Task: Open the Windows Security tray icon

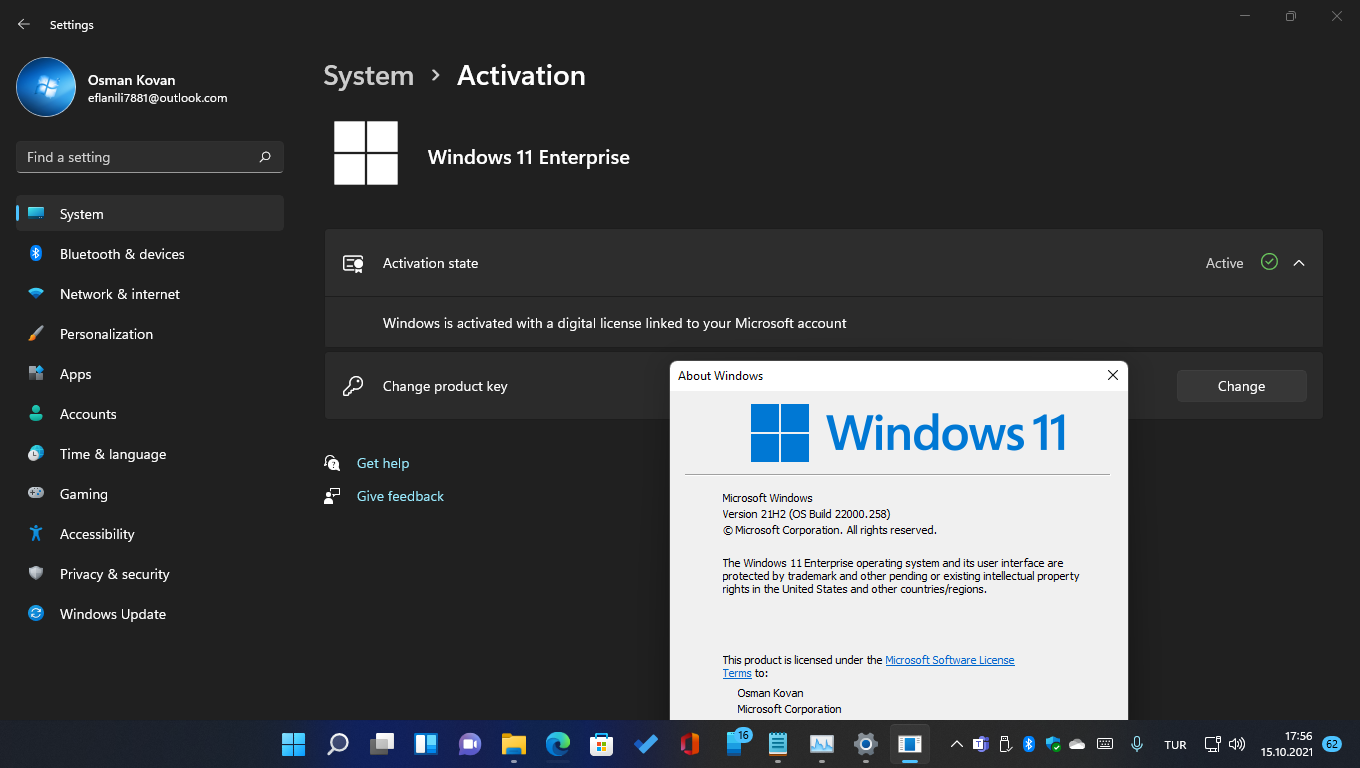Action: coord(1053,744)
